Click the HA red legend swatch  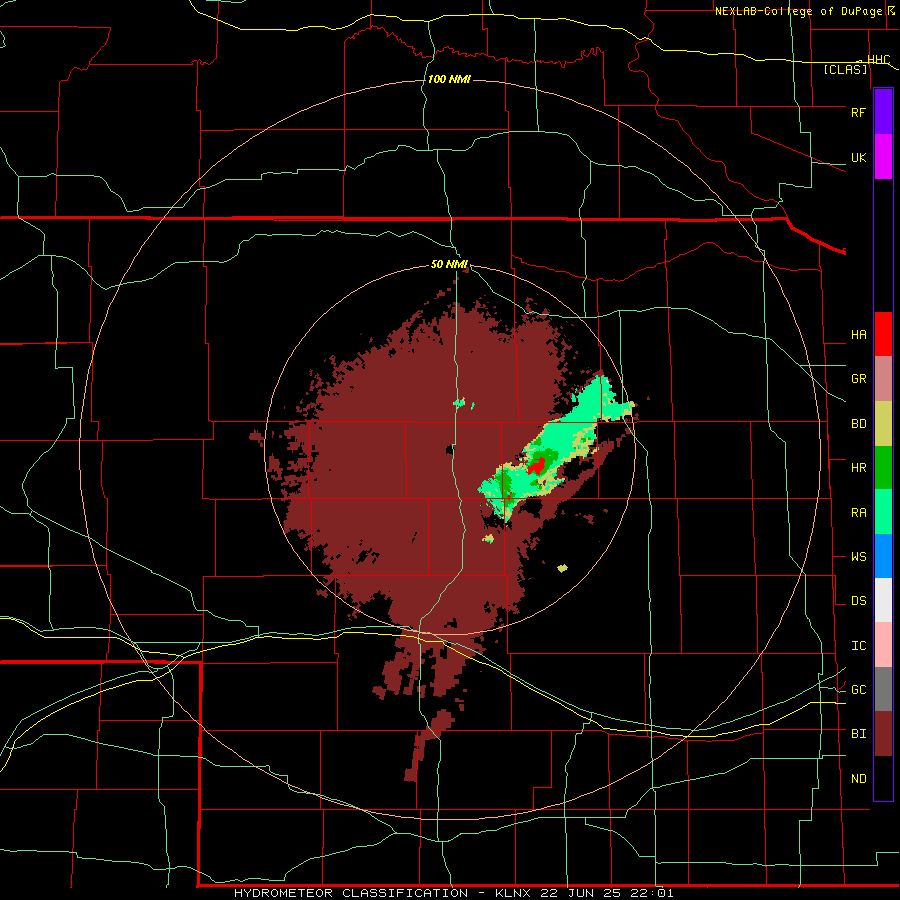pyautogui.click(x=883, y=334)
